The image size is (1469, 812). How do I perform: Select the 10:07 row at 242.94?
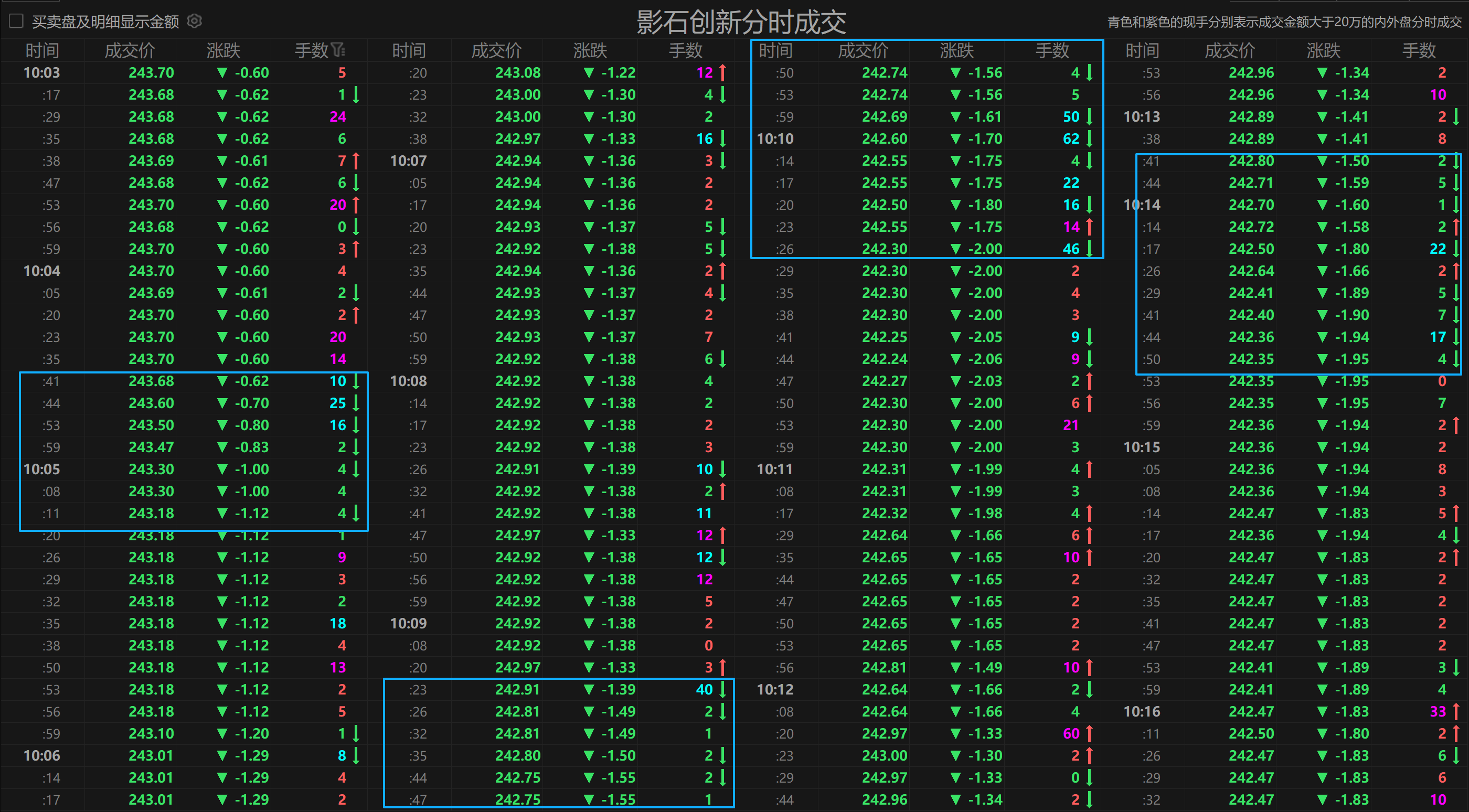click(517, 160)
